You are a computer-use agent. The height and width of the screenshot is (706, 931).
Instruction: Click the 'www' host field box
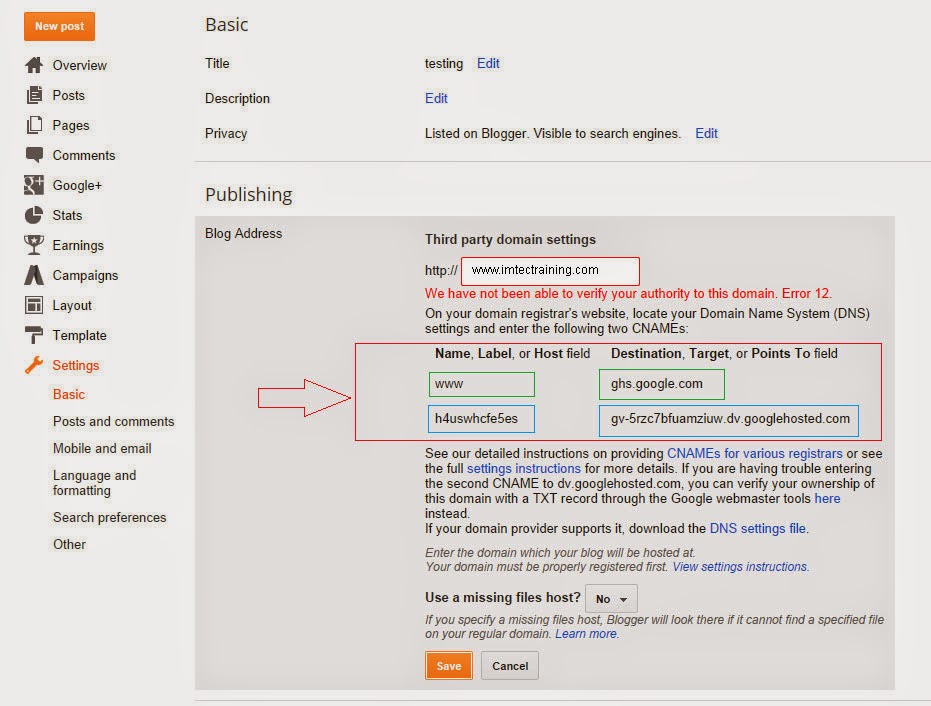click(x=482, y=384)
